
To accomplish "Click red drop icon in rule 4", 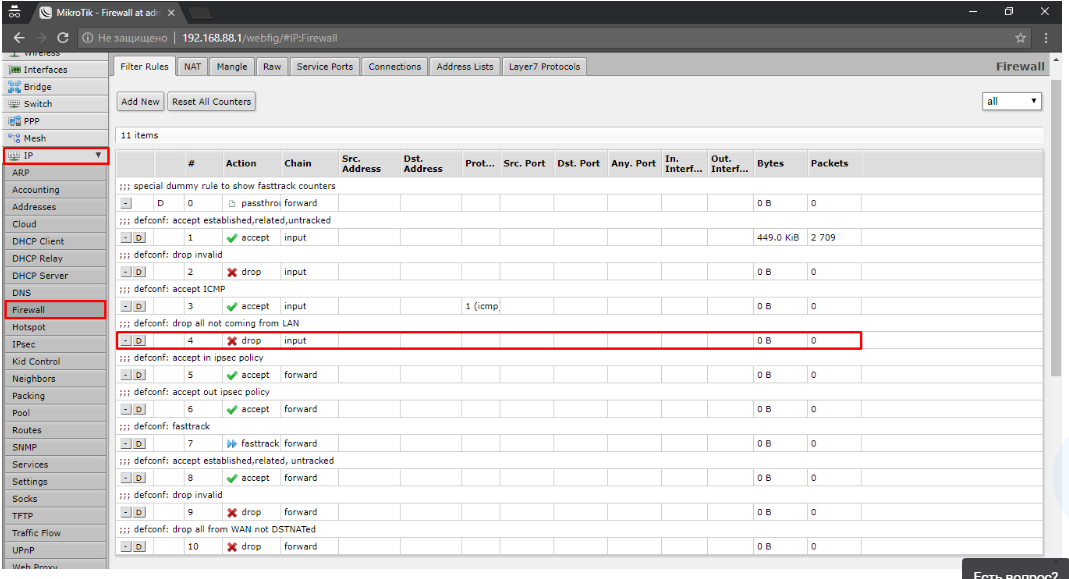I will (232, 341).
